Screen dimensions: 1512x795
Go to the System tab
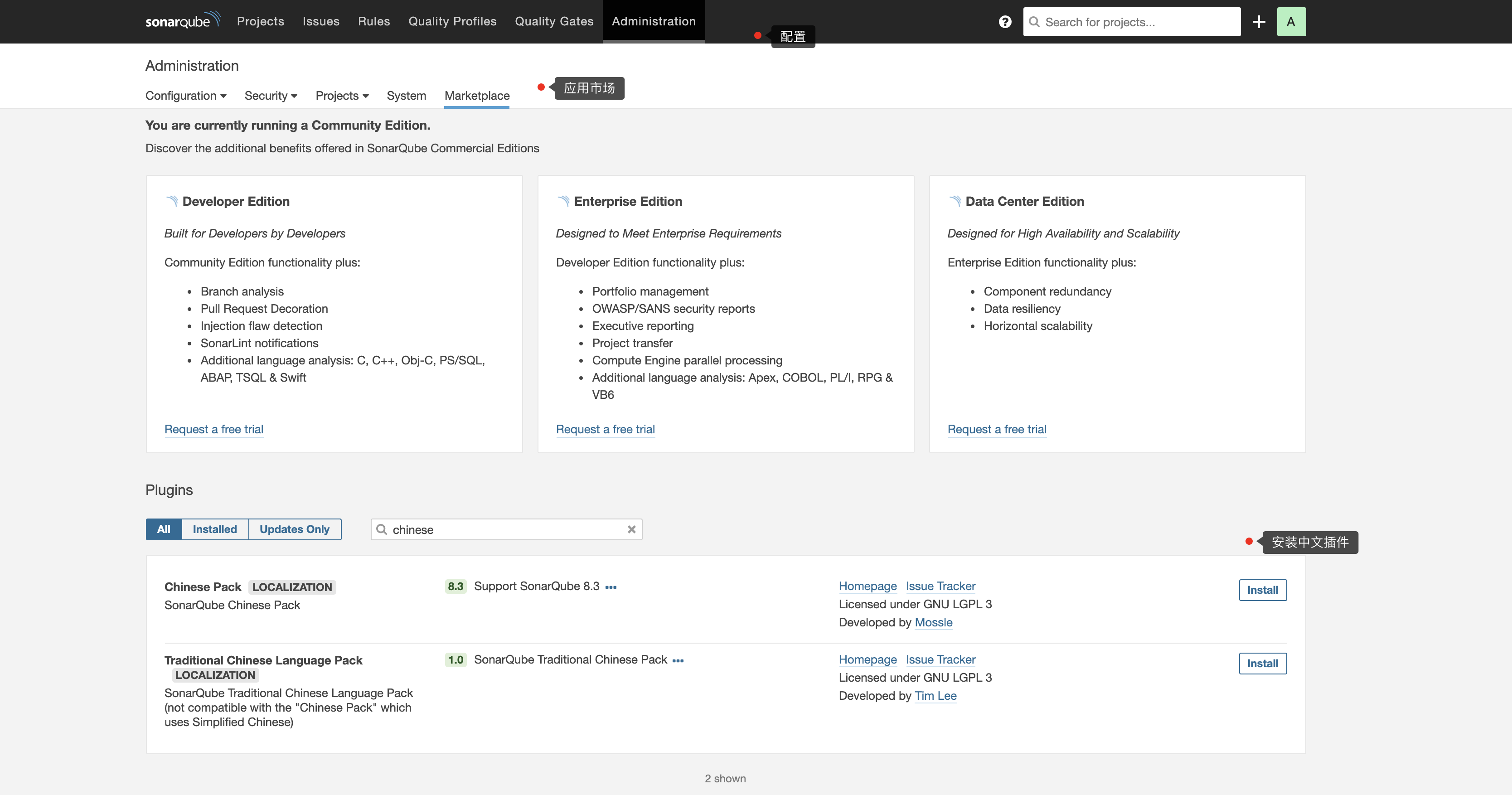tap(406, 95)
